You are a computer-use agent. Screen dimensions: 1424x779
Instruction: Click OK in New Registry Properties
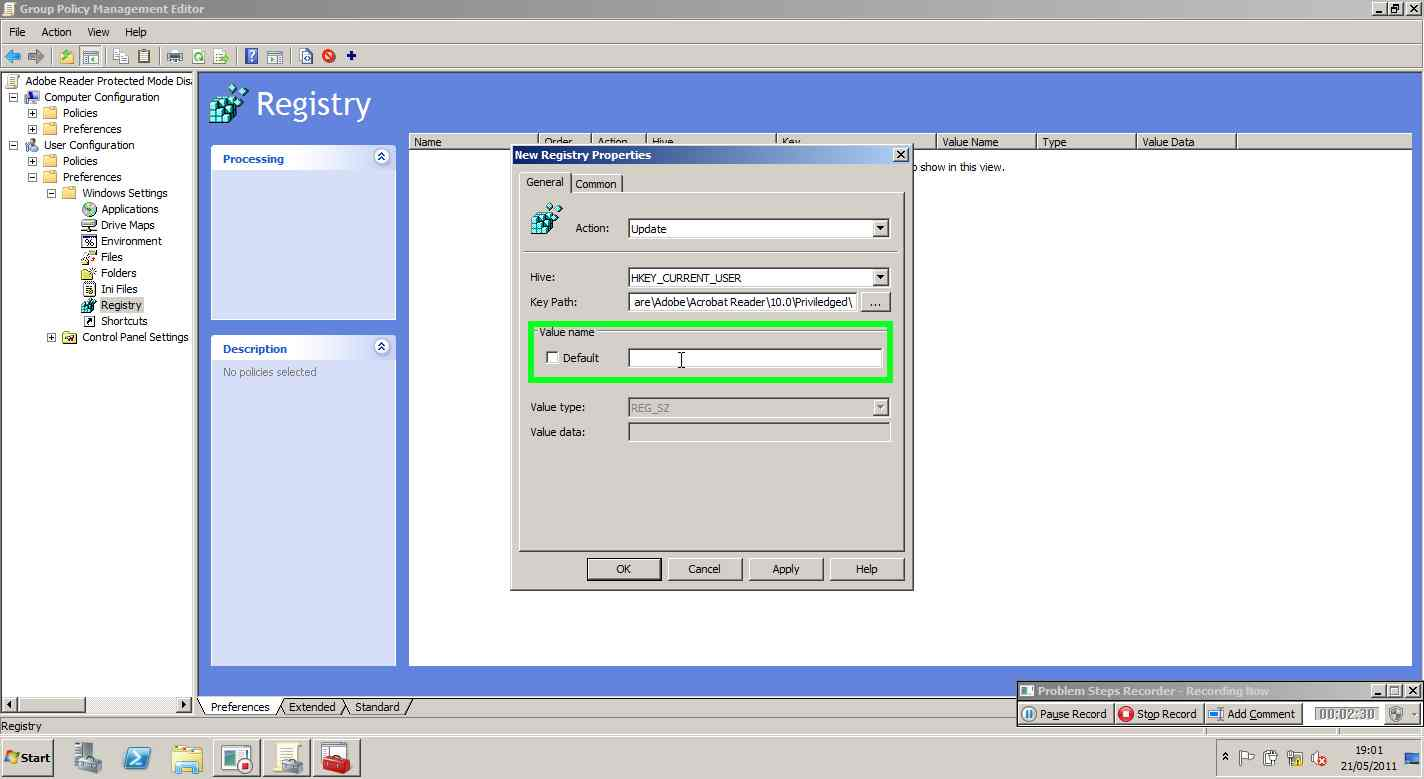pyautogui.click(x=623, y=569)
